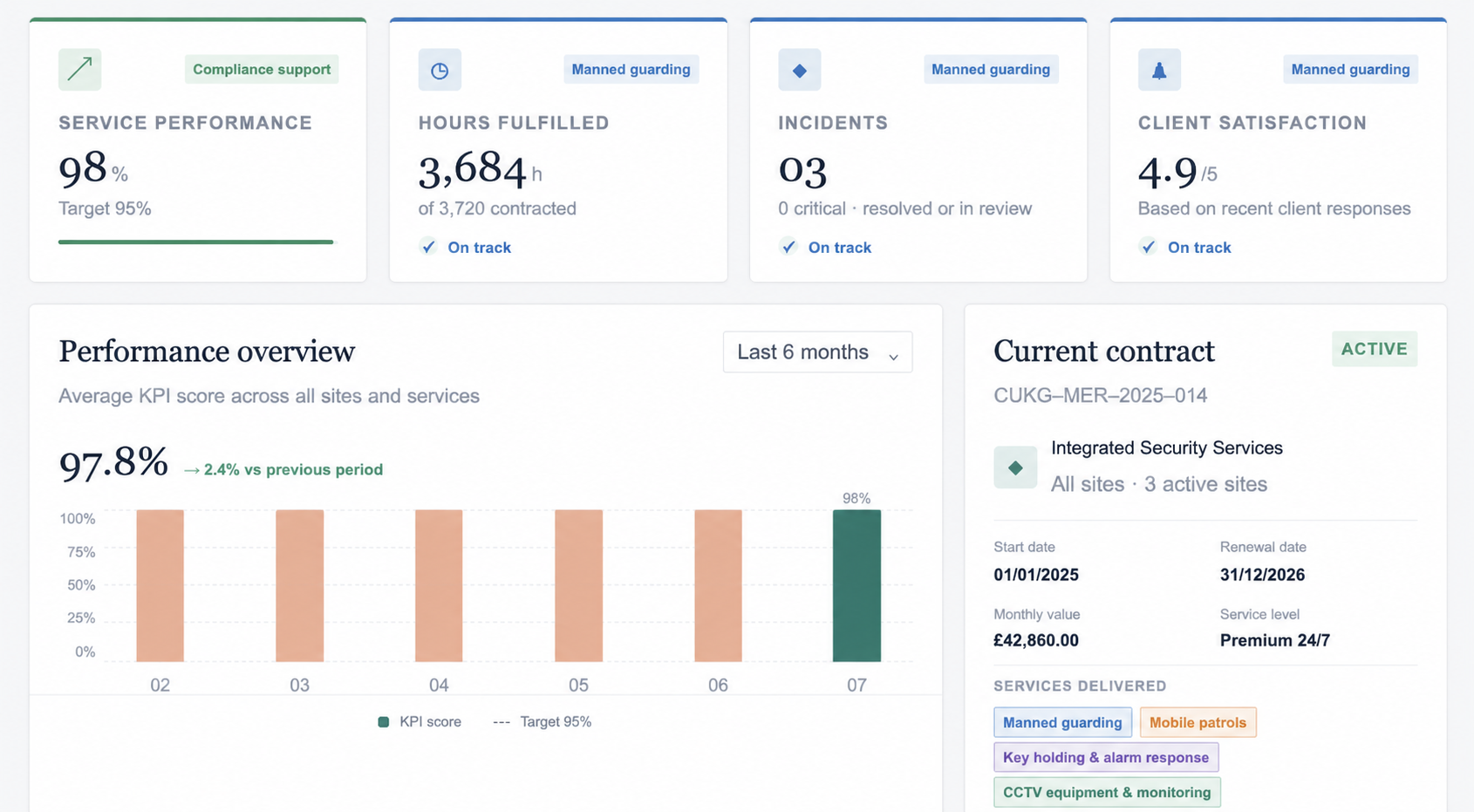Click the Hours Fulfilled clock icon
The width and height of the screenshot is (1474, 812).
tap(440, 70)
